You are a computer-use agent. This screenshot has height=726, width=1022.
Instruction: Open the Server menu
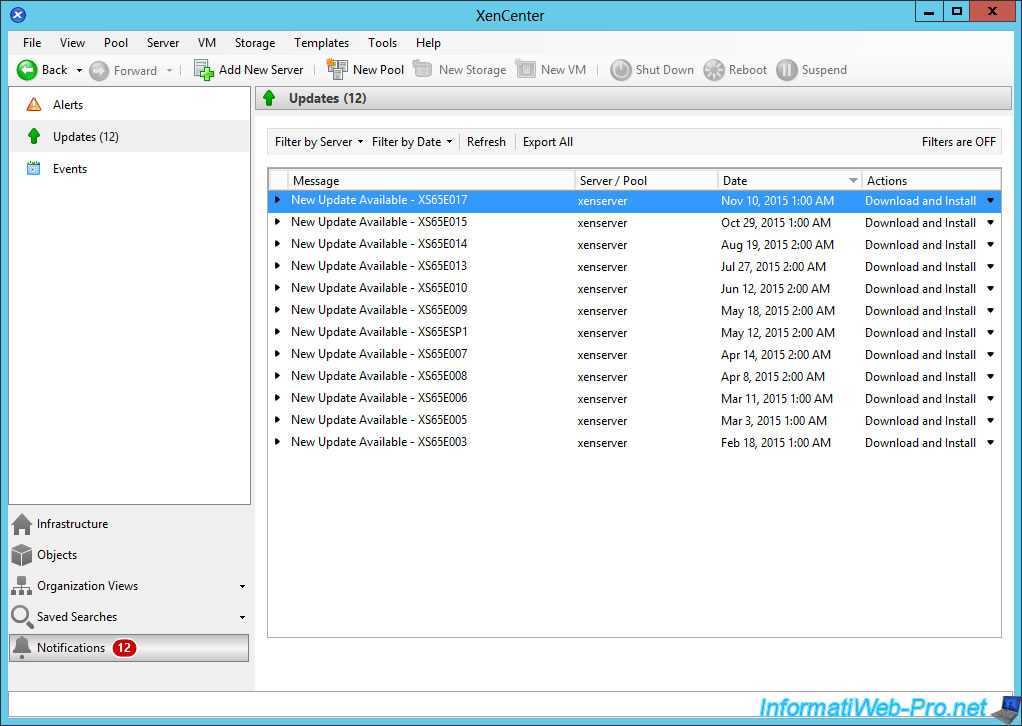pos(163,42)
